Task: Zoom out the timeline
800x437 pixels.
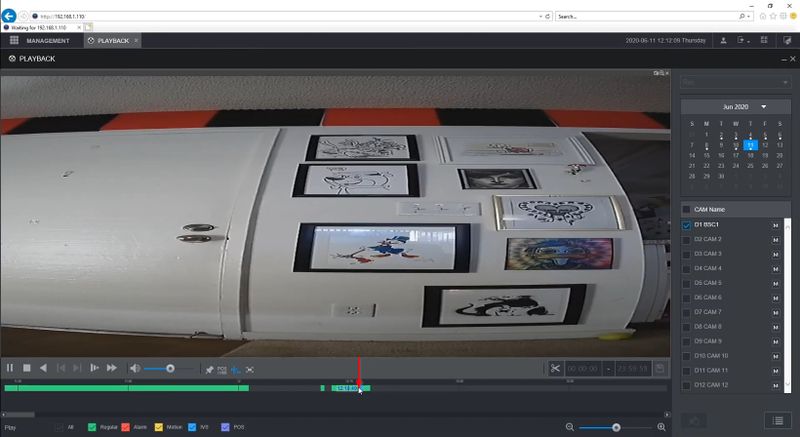Action: 570,427
